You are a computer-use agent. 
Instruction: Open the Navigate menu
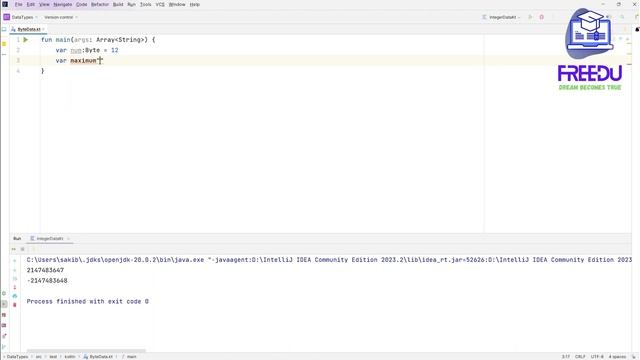click(x=62, y=4)
